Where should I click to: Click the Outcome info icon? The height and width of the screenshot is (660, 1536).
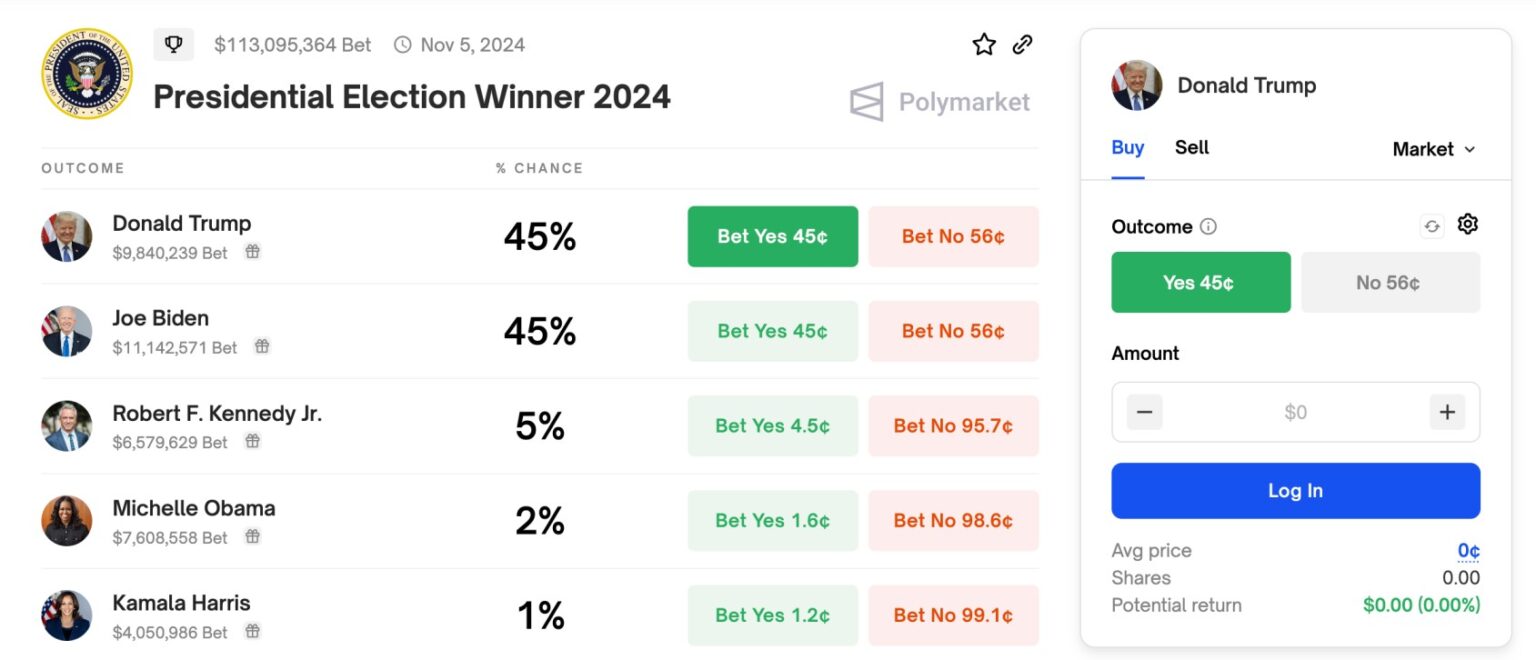(x=1208, y=226)
